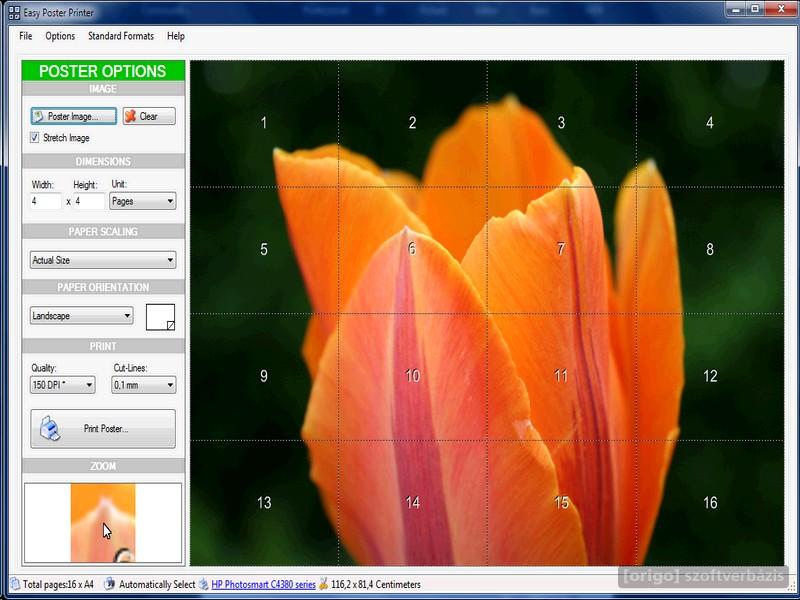800x600 pixels.
Task: Click the Easy Poster Printer title icon
Action: (14, 12)
